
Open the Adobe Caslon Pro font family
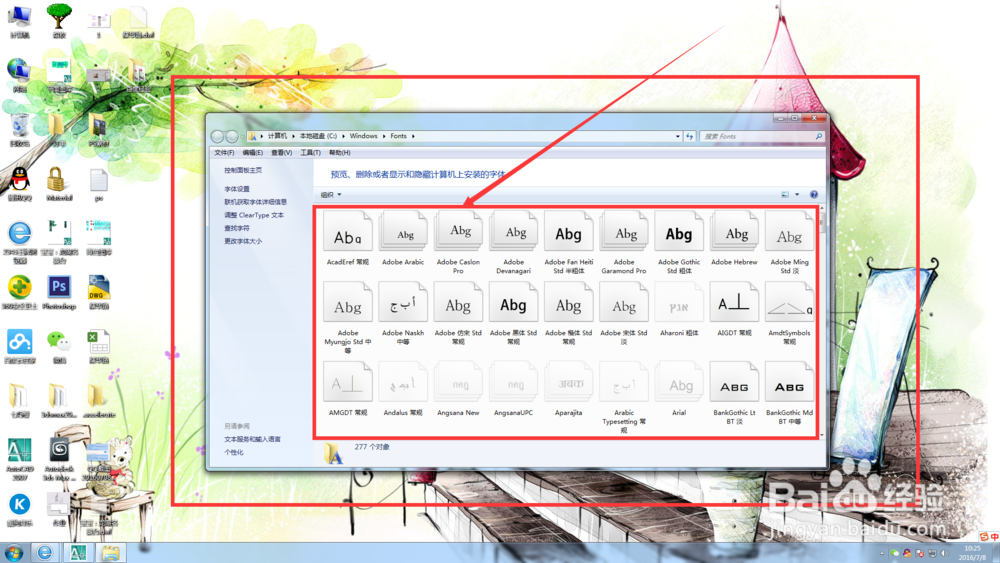coord(458,243)
